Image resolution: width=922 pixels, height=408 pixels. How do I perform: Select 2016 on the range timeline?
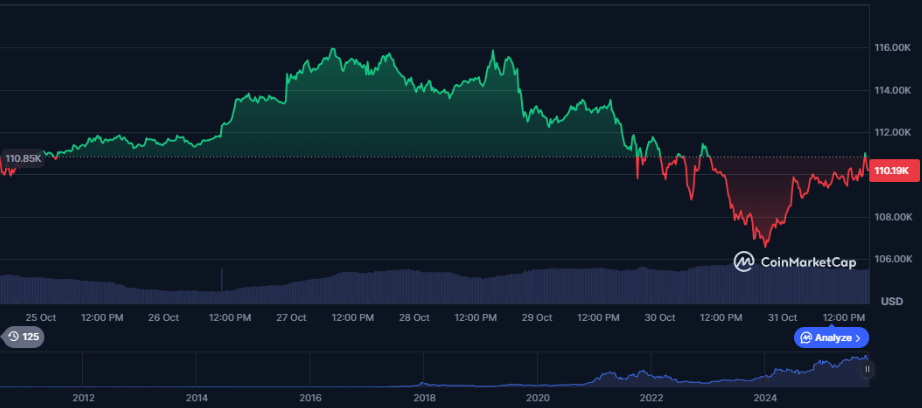[310, 398]
